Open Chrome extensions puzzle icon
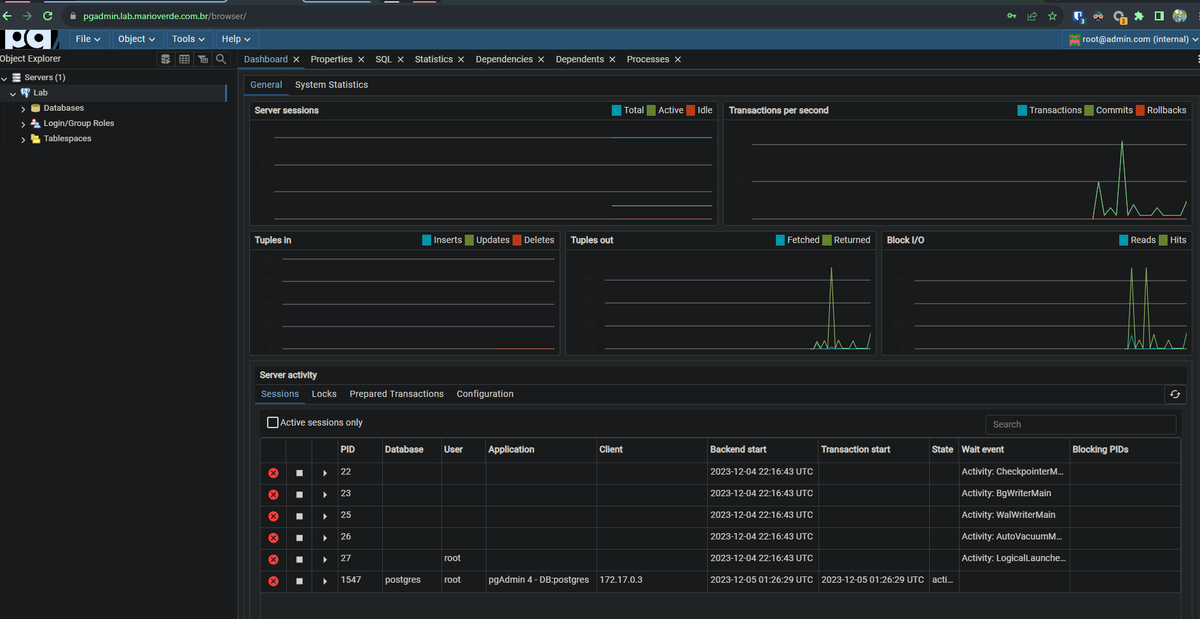The width and height of the screenshot is (1200, 619). (1139, 16)
